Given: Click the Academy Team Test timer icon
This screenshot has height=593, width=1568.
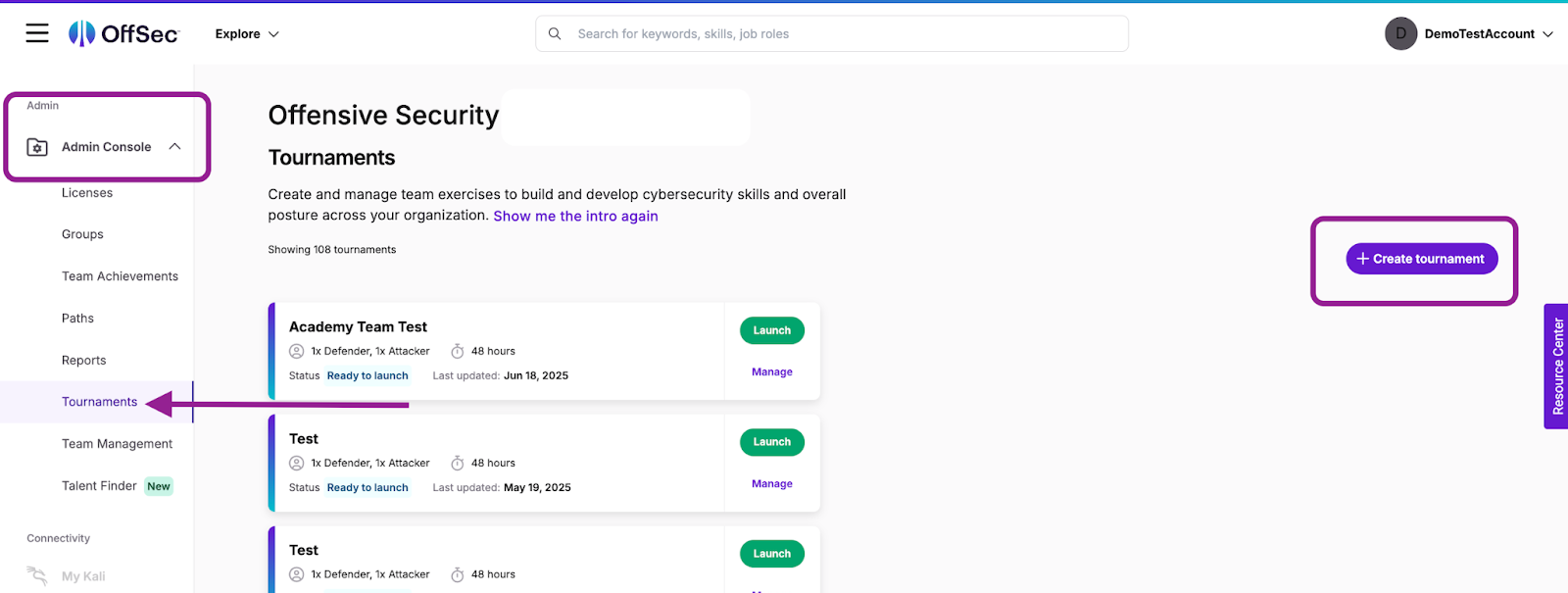Looking at the screenshot, I should (457, 351).
